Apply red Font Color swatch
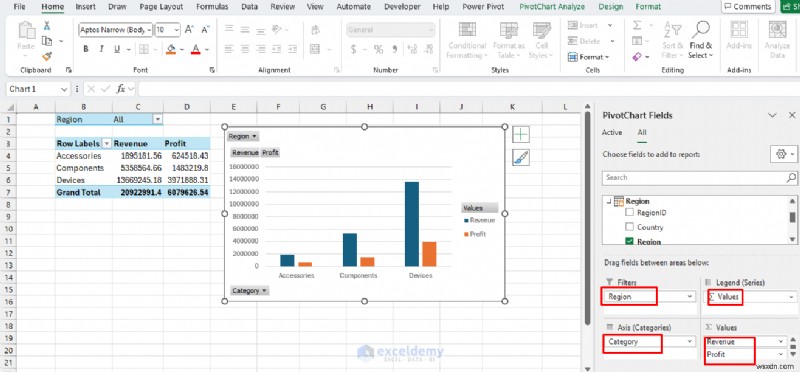This screenshot has height=372, width=800. click(x=195, y=49)
